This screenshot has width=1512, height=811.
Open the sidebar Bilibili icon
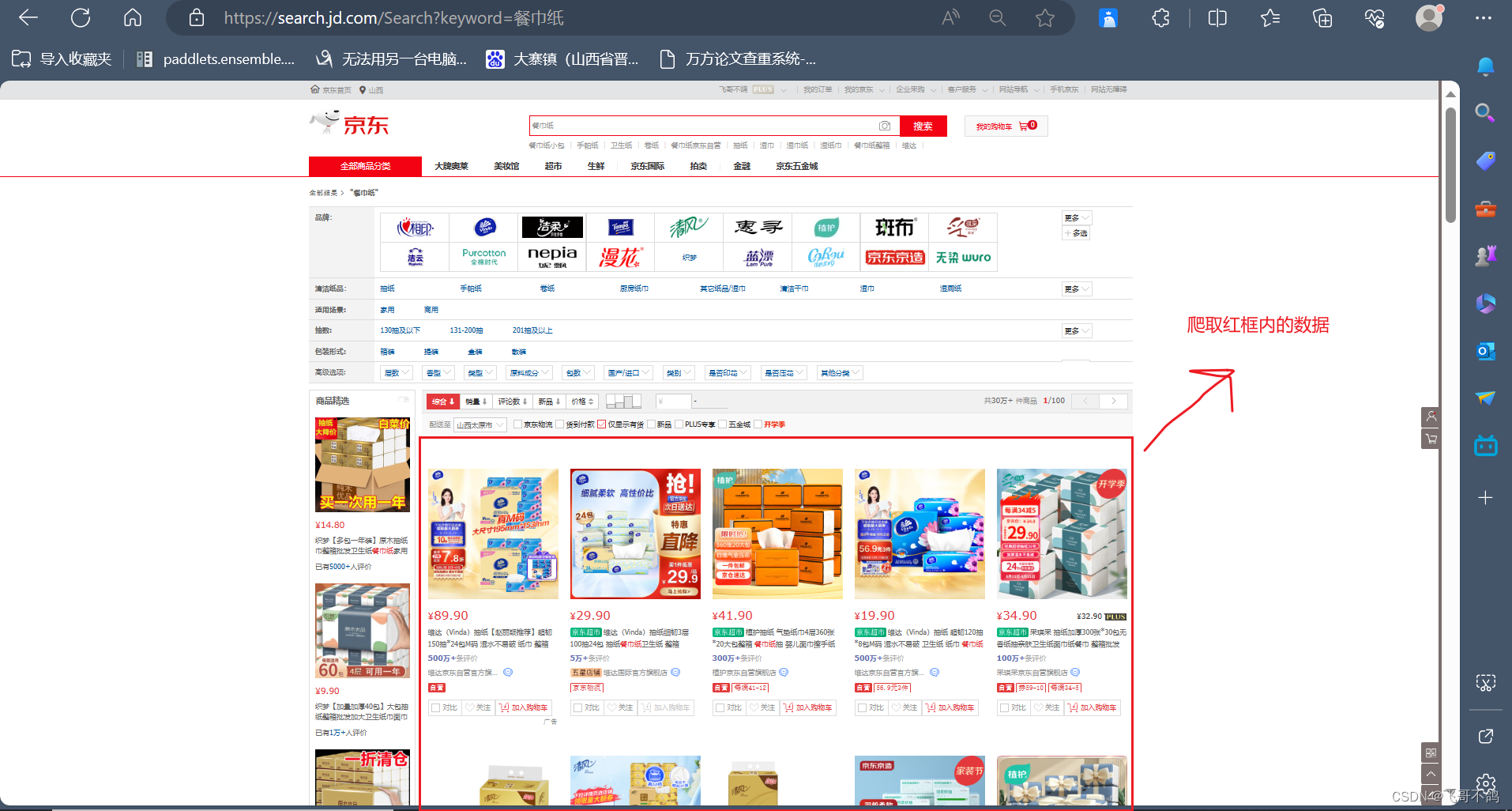[x=1485, y=446]
